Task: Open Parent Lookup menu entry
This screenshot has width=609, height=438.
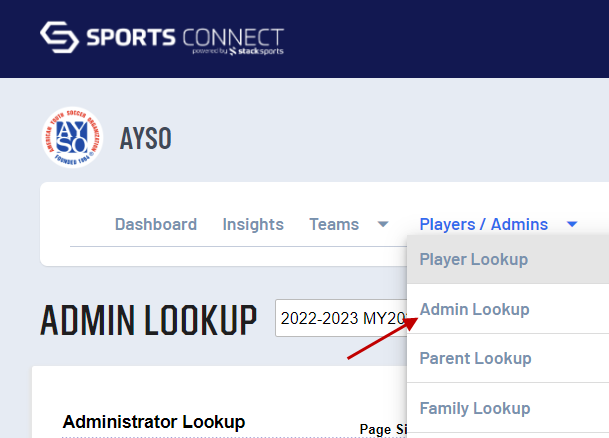Action: click(475, 358)
